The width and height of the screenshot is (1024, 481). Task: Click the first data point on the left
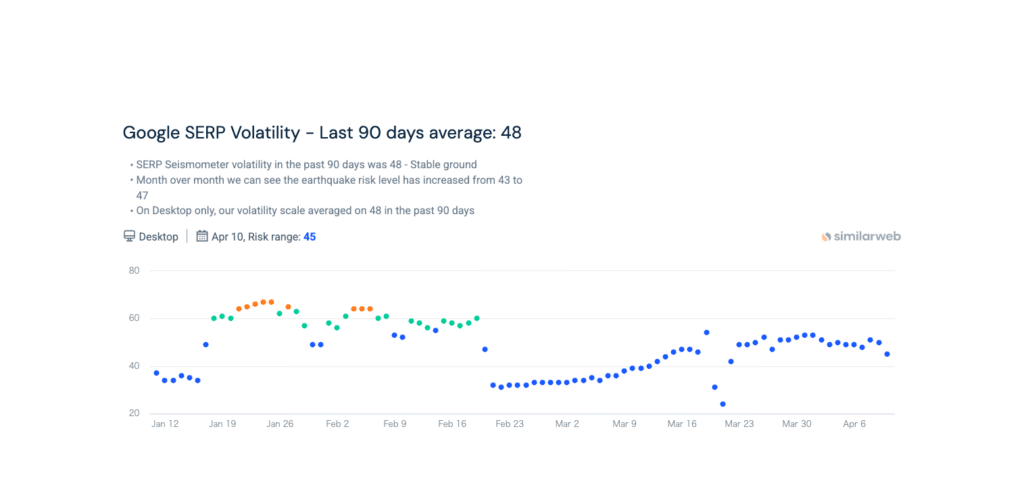[156, 373]
